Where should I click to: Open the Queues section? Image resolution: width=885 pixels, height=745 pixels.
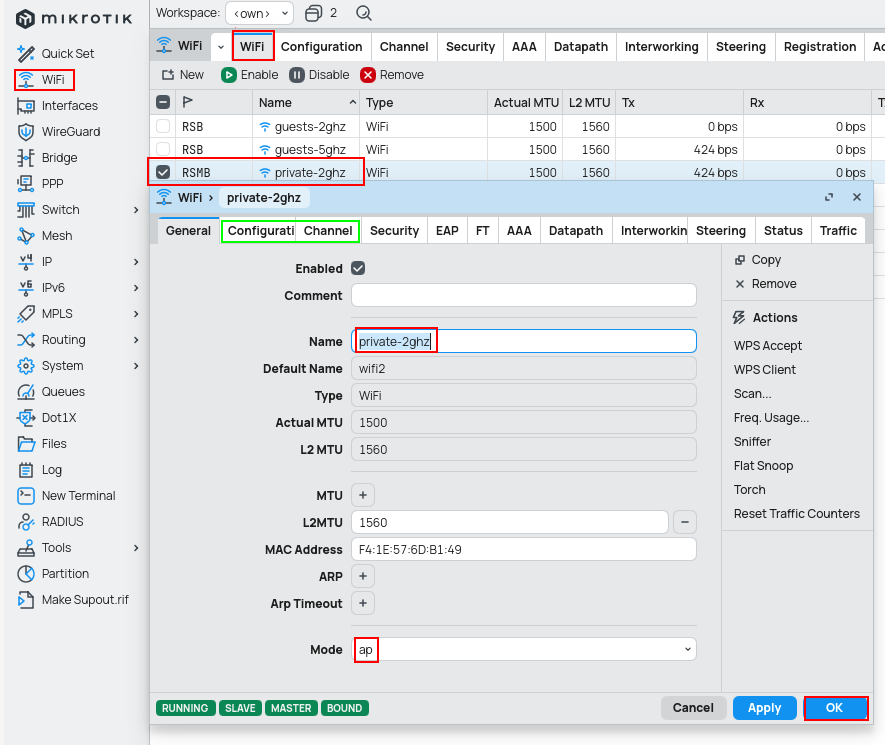click(x=51, y=392)
